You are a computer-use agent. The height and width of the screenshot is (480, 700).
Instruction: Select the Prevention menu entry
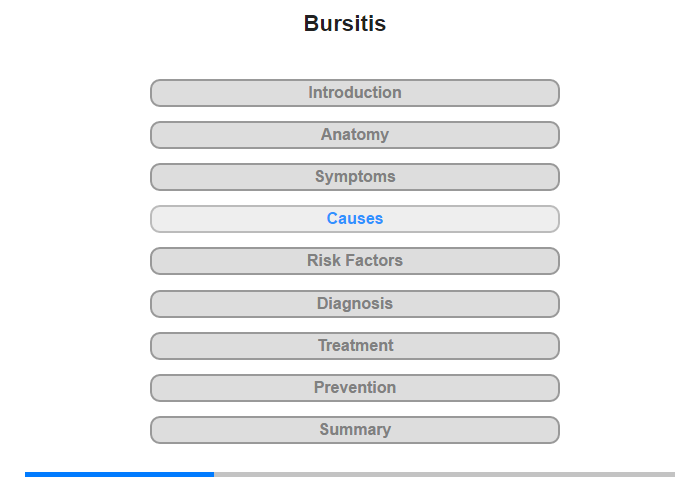pyautogui.click(x=355, y=388)
